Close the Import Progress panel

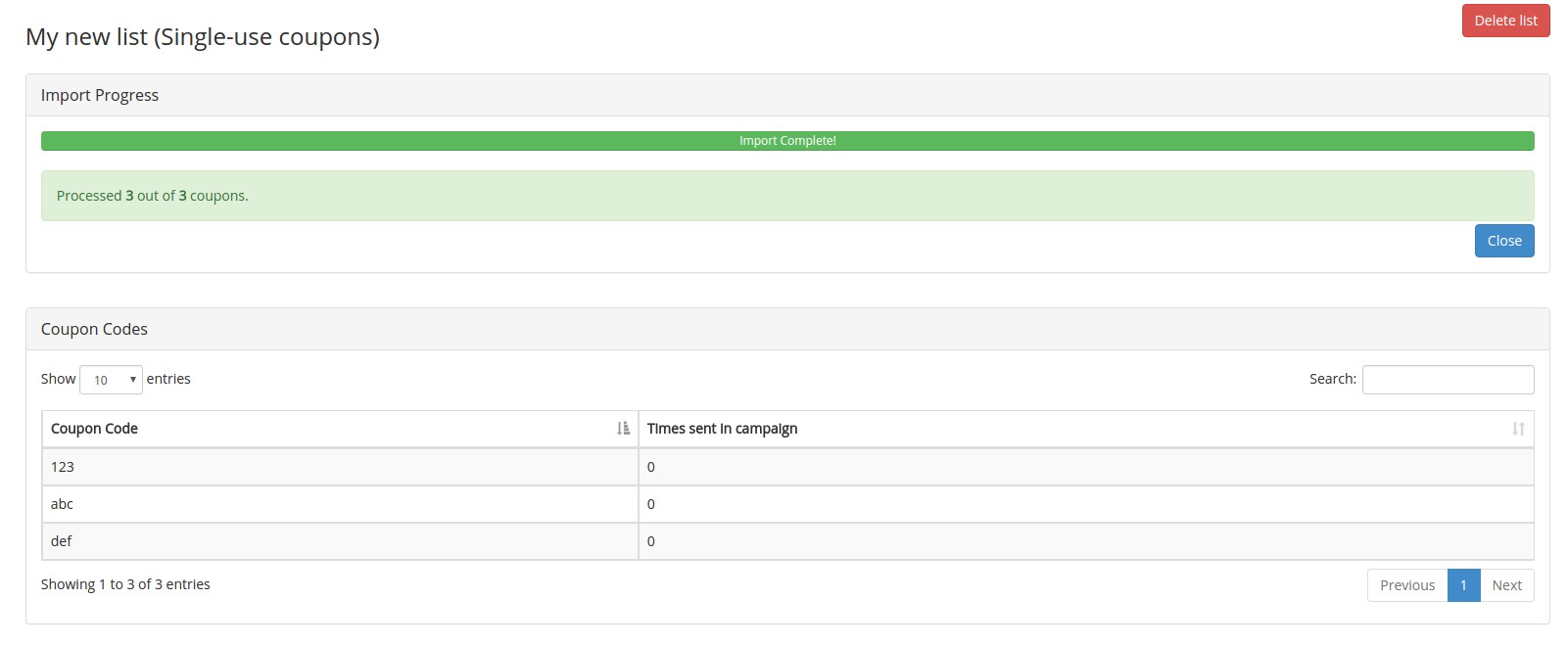[x=1504, y=241]
